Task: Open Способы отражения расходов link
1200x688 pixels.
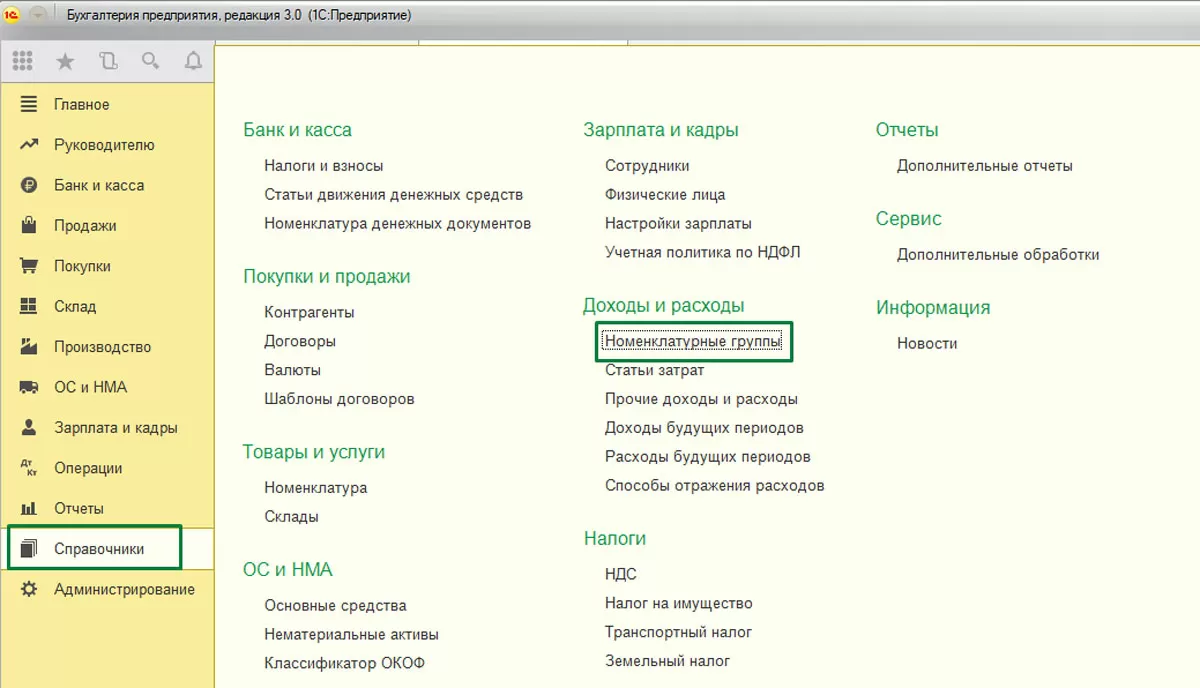Action: (715, 486)
